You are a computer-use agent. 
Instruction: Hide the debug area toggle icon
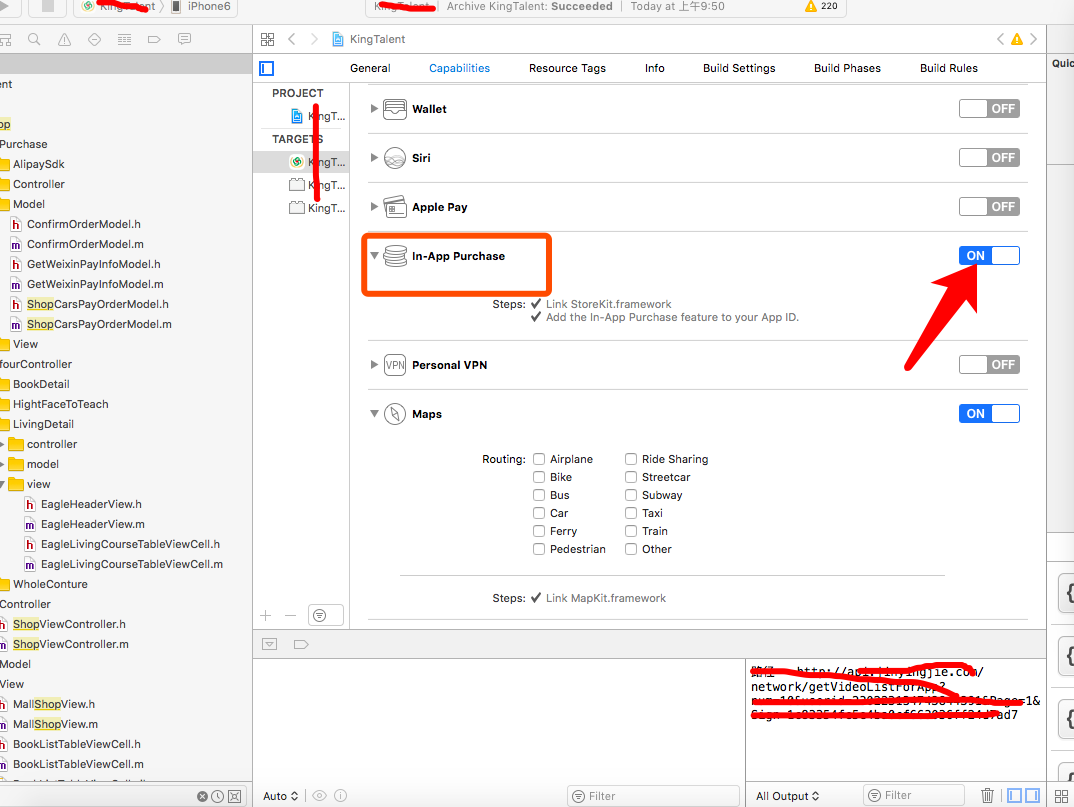pos(270,644)
